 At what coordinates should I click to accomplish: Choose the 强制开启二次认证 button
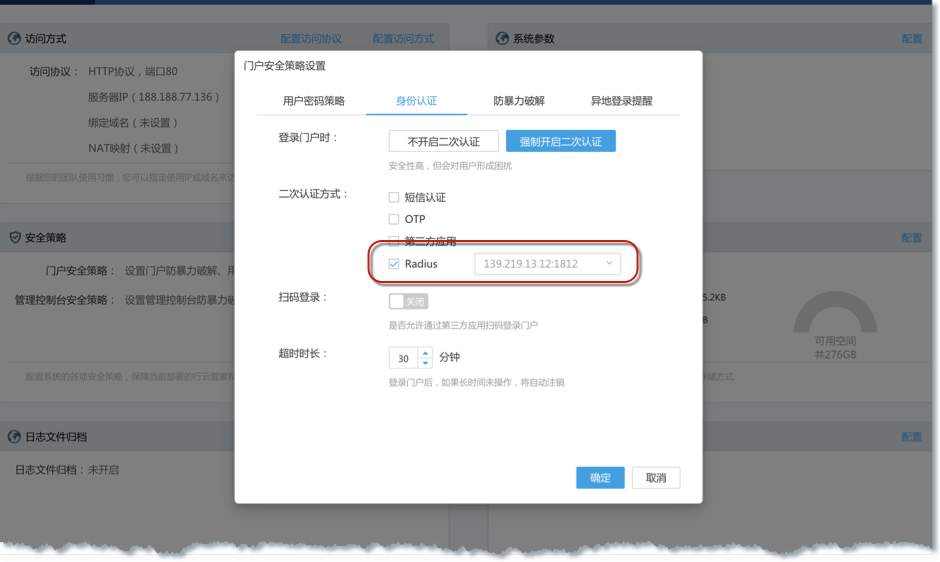pyautogui.click(x=560, y=142)
